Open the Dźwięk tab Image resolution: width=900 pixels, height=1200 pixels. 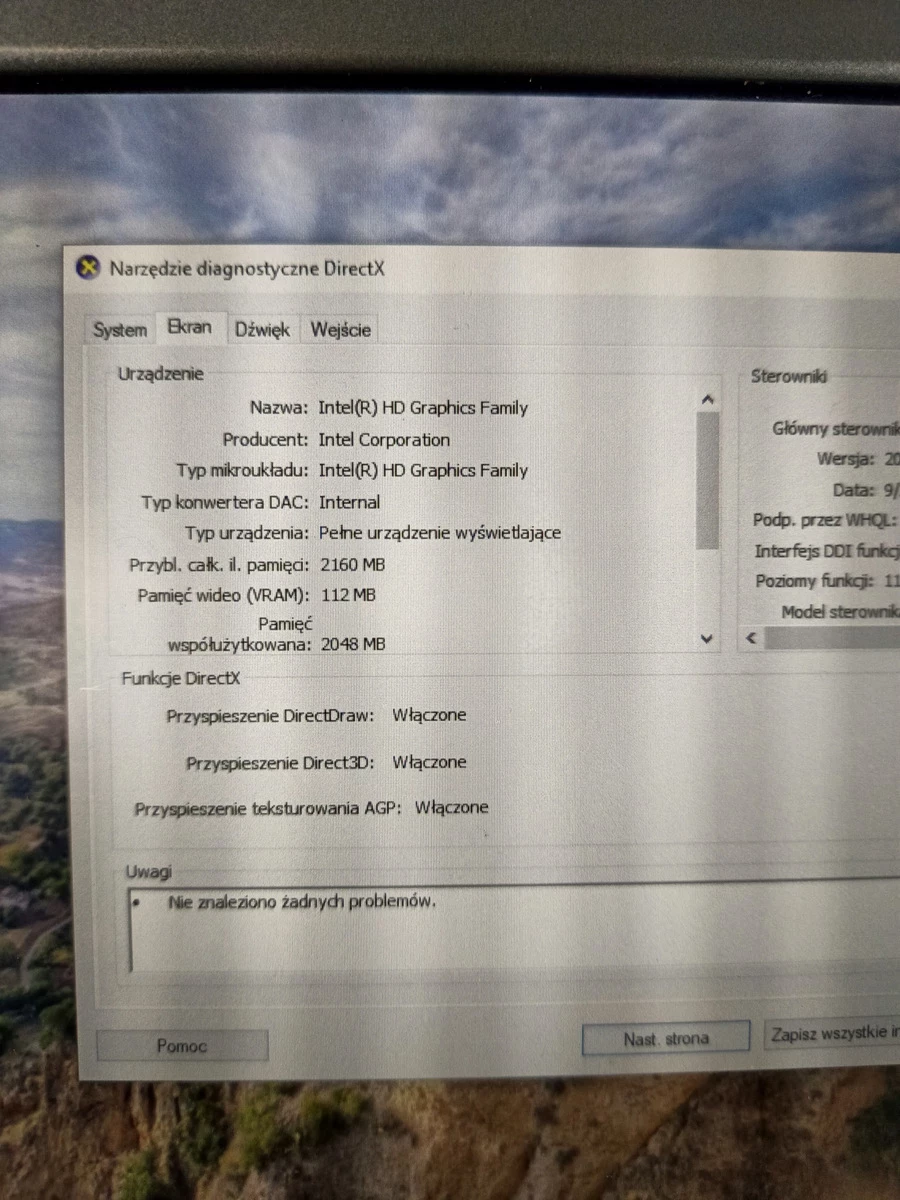pyautogui.click(x=262, y=329)
